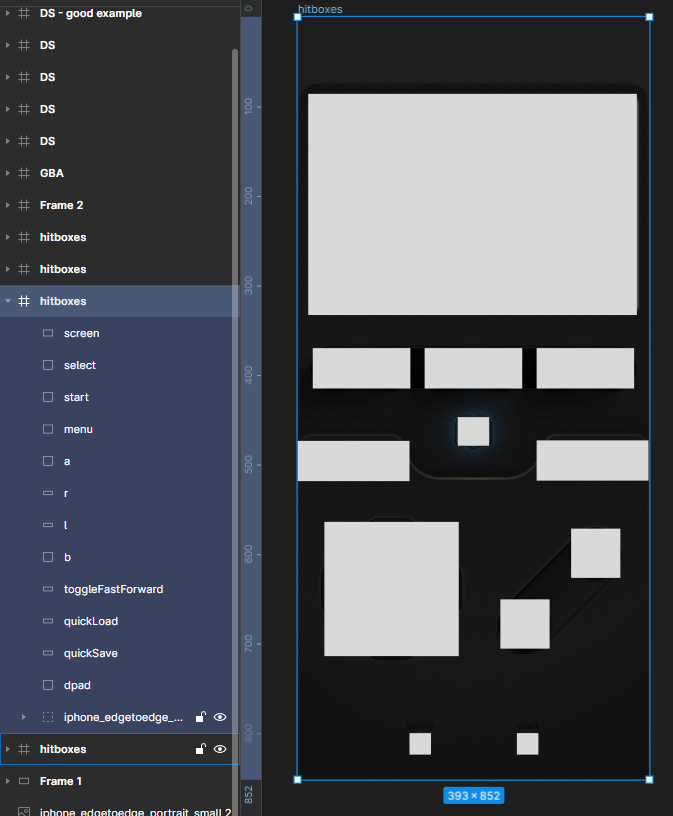673x816 pixels.
Task: Expand the GBA frame layer
Action: pos(8,173)
